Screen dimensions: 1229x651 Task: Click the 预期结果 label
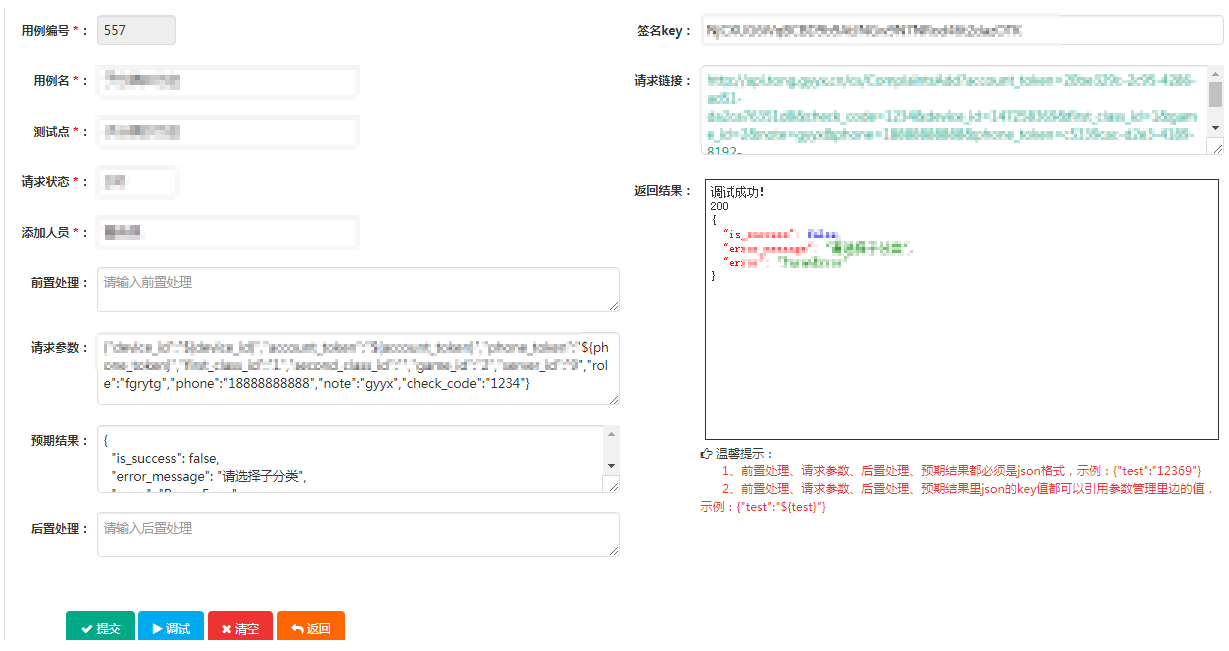[x=60, y=440]
